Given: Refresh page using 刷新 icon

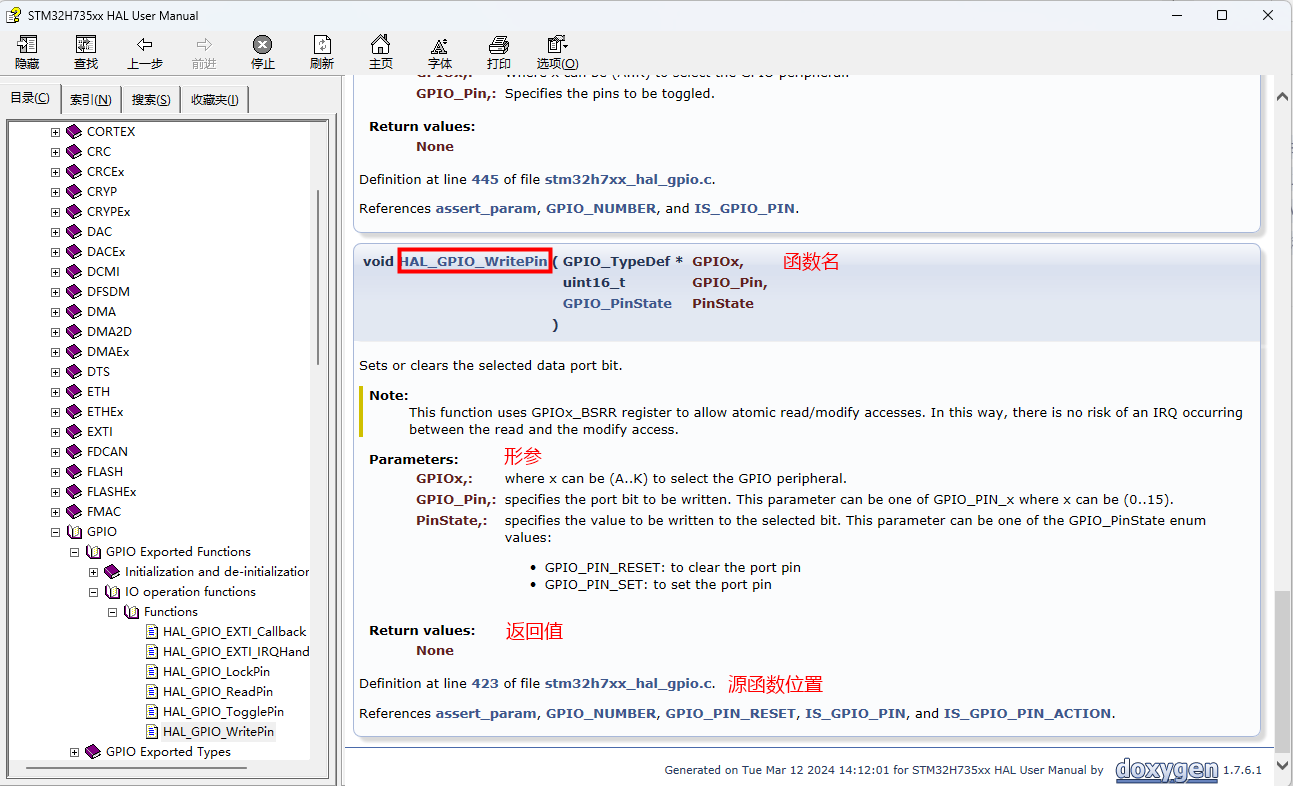Looking at the screenshot, I should coord(321,45).
